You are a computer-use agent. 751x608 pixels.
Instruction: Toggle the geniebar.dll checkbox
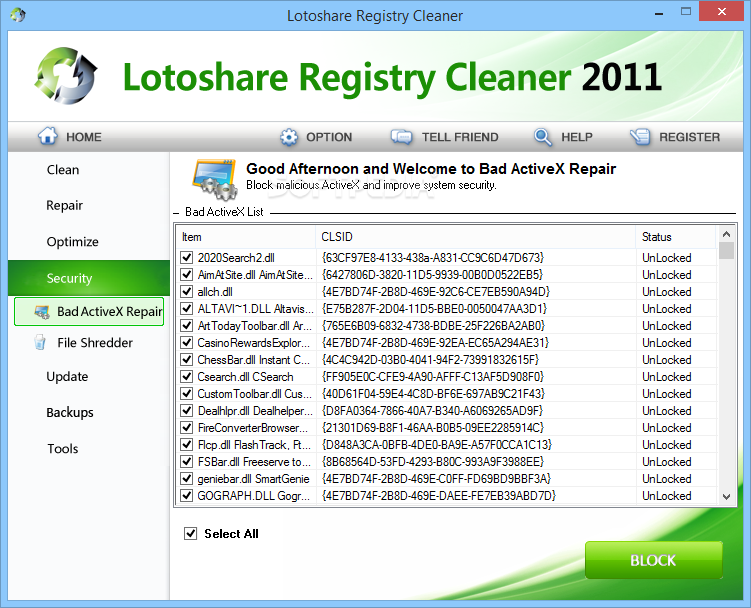click(187, 479)
